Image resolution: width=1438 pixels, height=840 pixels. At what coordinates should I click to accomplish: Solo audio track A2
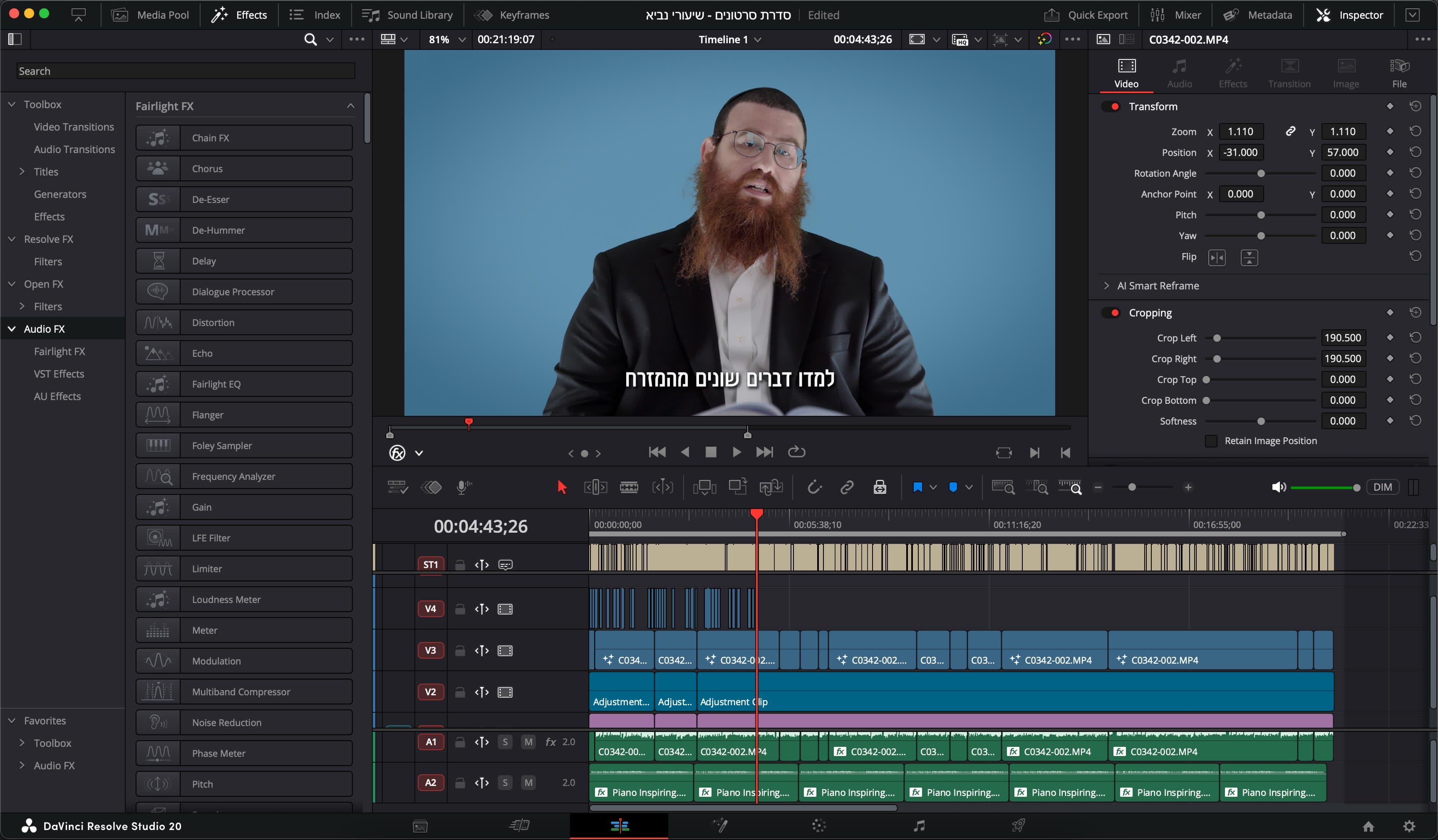click(x=505, y=782)
